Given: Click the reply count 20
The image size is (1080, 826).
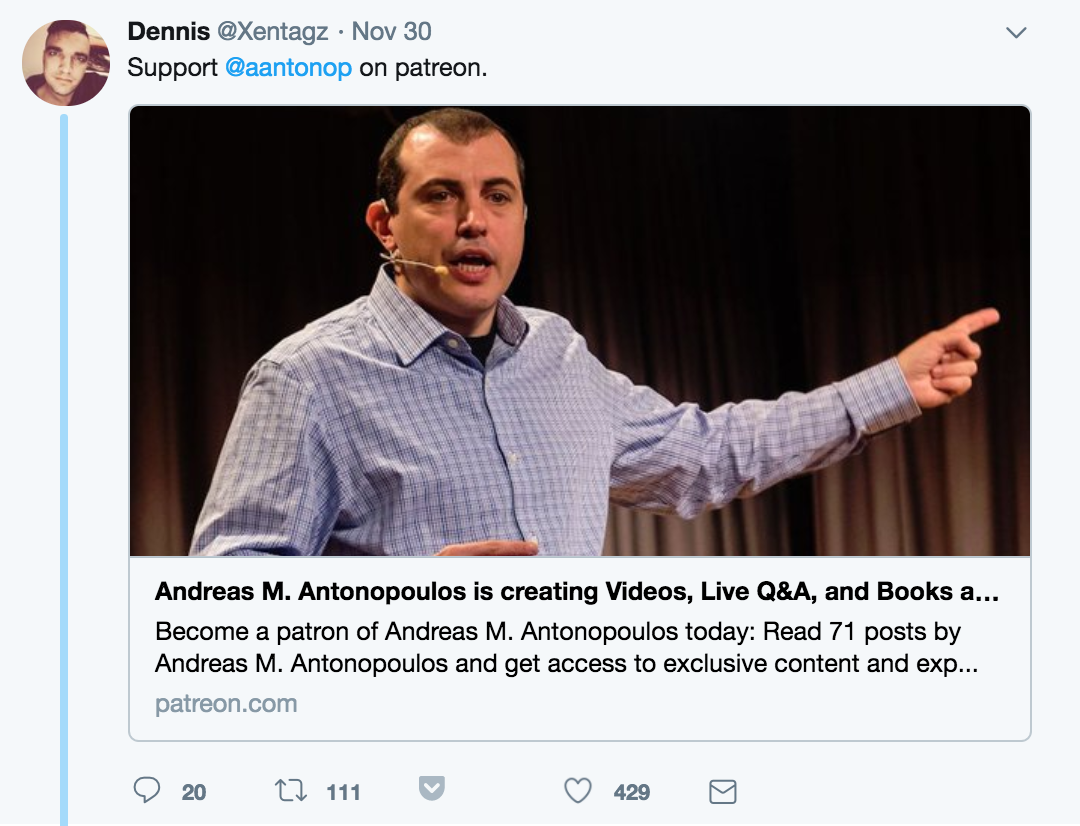Looking at the screenshot, I should (x=194, y=792).
